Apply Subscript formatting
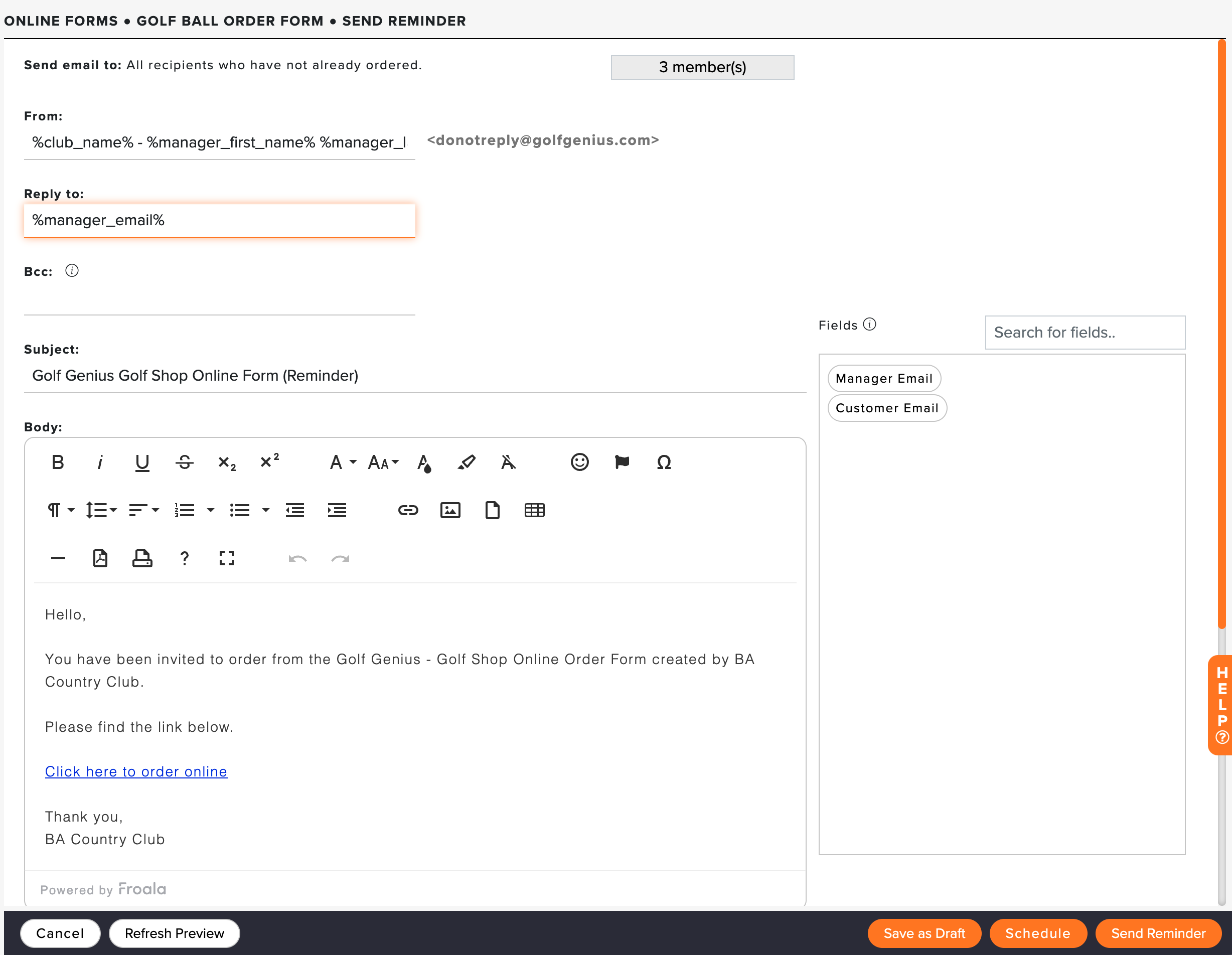1232x955 pixels. (x=227, y=462)
